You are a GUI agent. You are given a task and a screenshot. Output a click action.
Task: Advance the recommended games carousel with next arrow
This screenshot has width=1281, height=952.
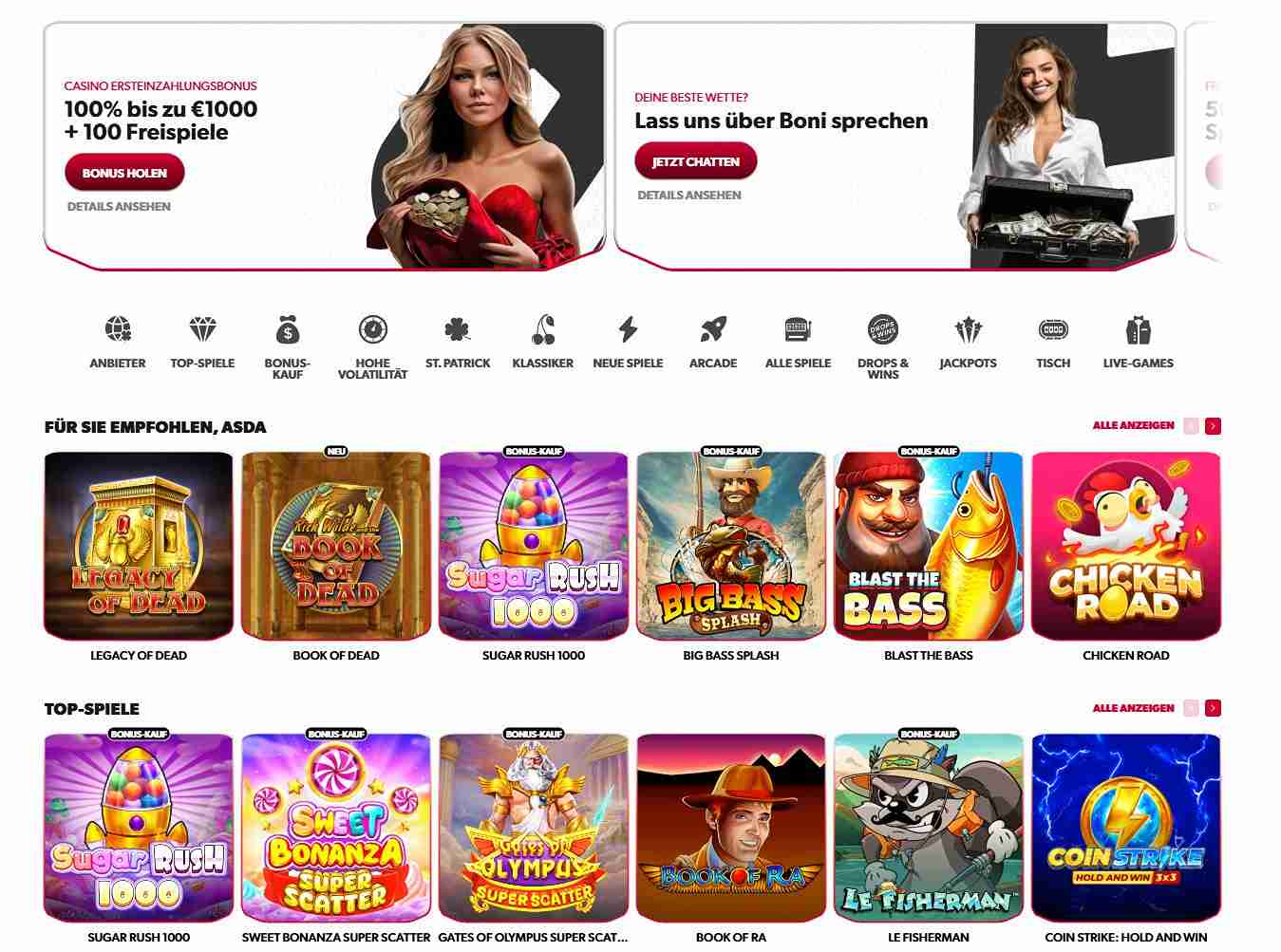point(1213,426)
